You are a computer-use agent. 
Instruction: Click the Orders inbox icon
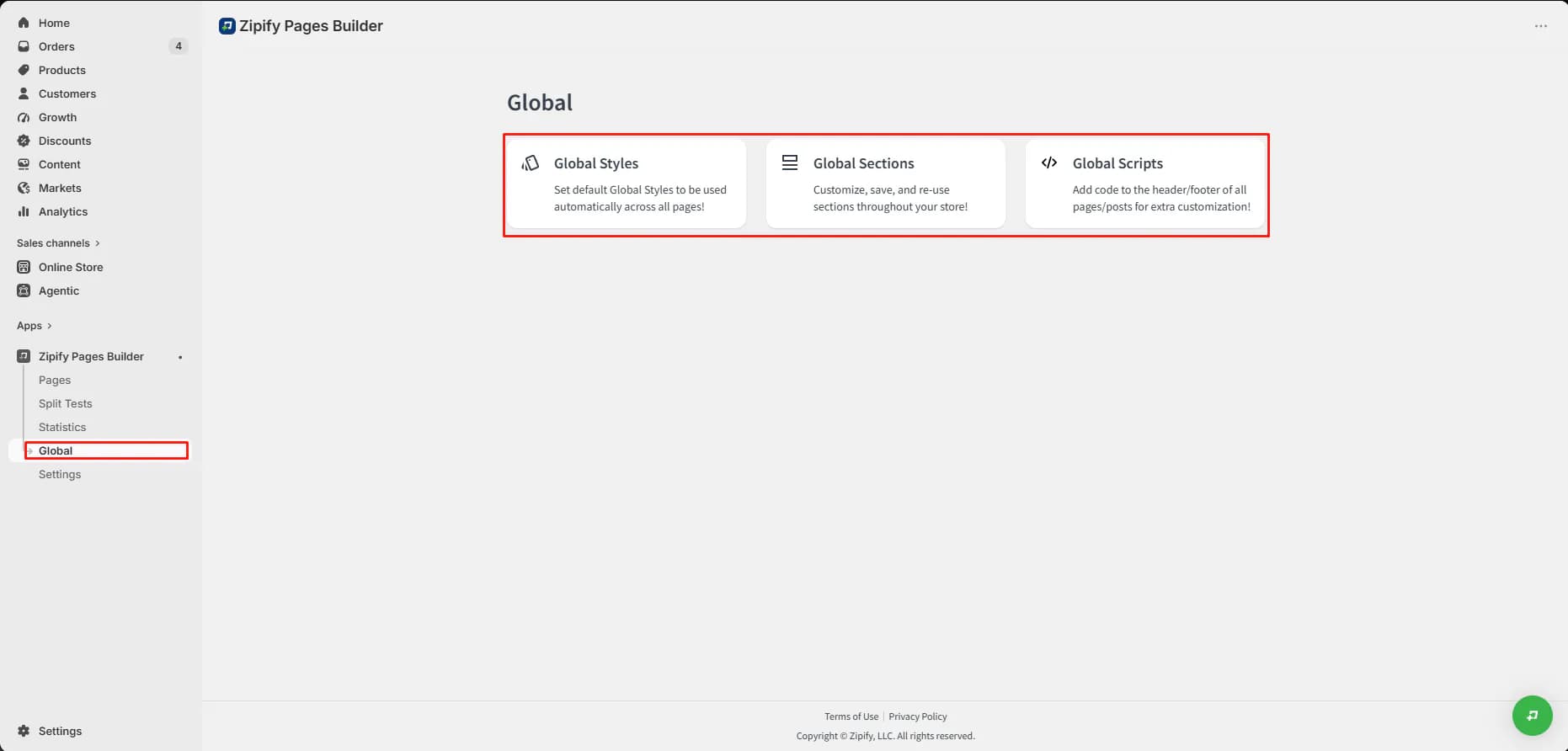coord(24,46)
